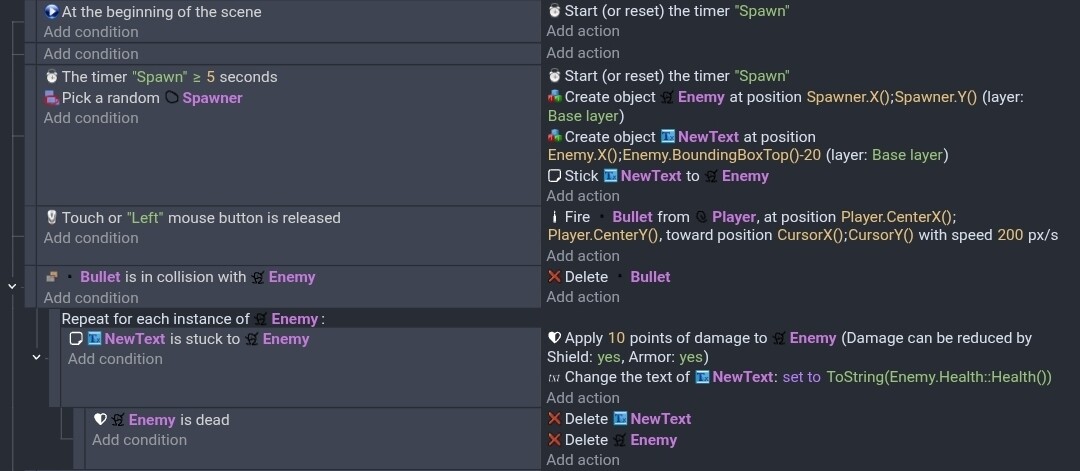Add condition under Enemy is dead
The width and height of the screenshot is (1080, 471).
click(139, 440)
